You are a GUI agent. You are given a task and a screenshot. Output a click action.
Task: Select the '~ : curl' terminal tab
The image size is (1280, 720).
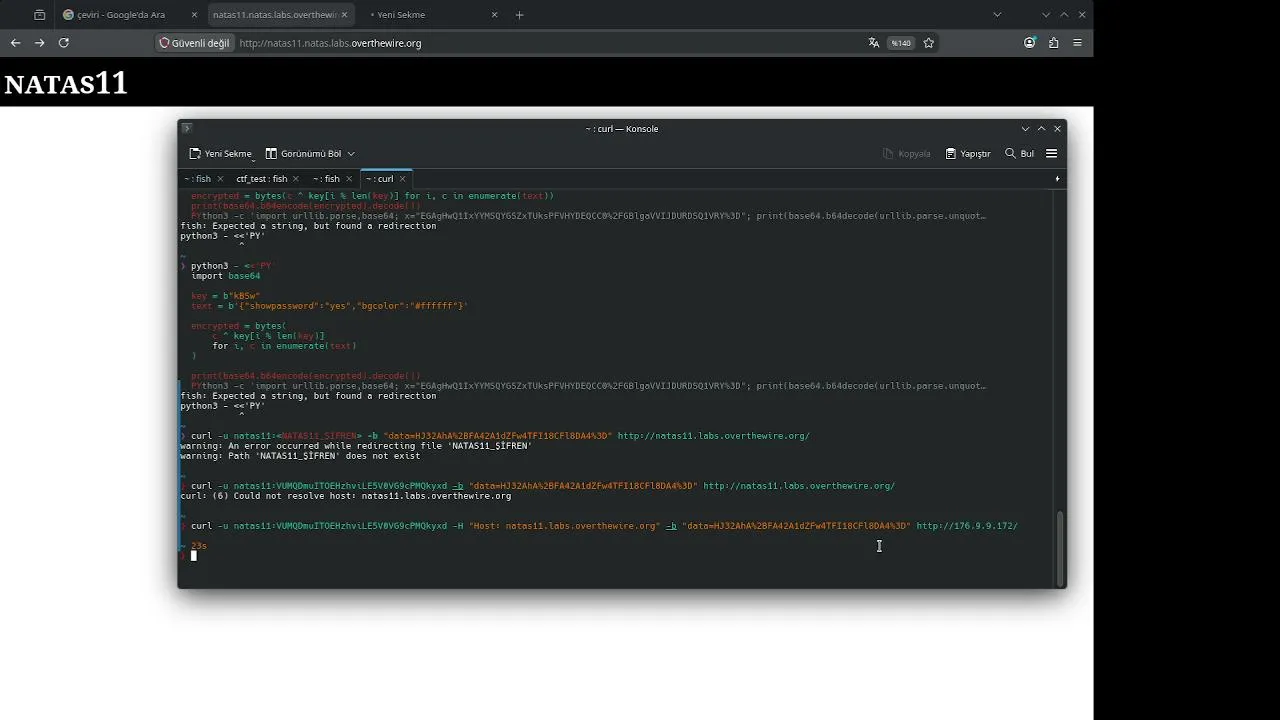[x=379, y=179]
